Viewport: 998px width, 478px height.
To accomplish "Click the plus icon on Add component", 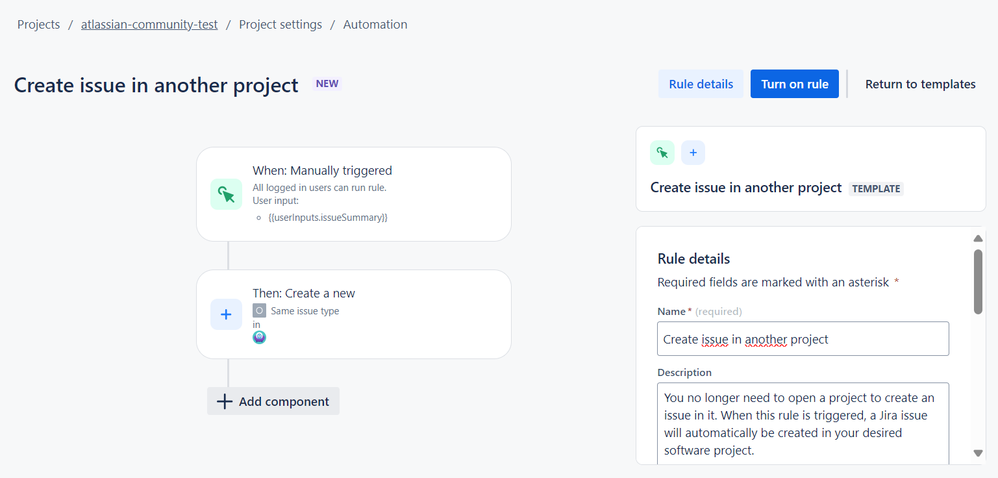I will point(225,402).
